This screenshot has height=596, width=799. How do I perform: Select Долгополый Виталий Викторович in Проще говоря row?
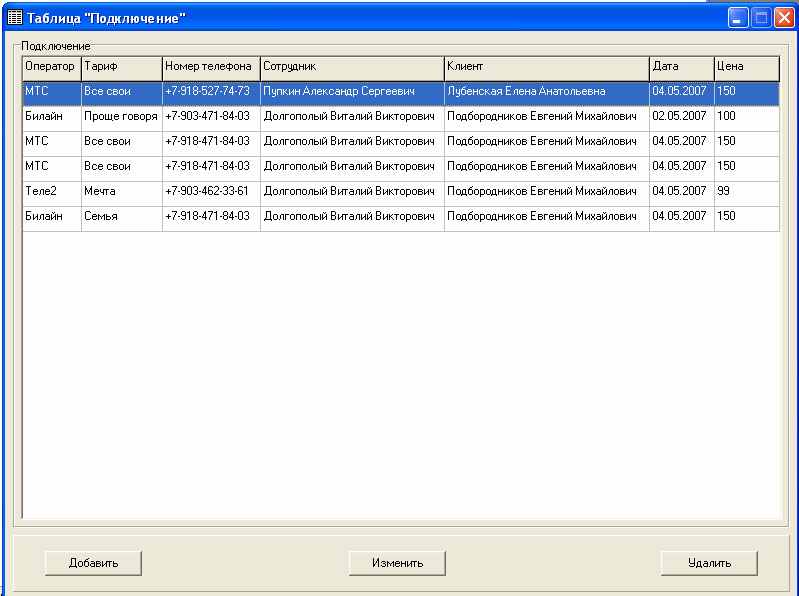[352, 119]
